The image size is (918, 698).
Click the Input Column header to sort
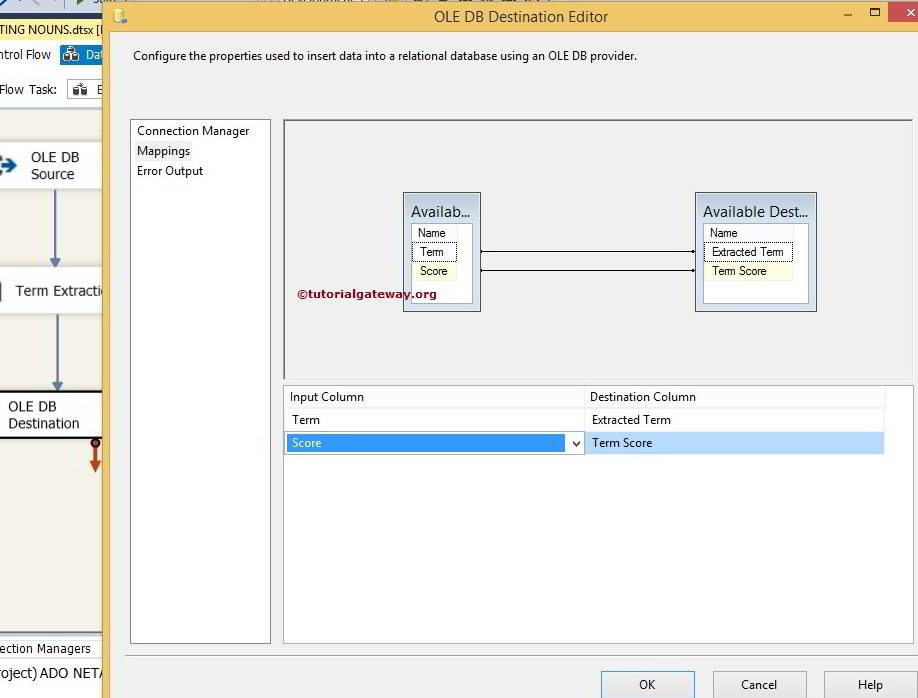327,396
